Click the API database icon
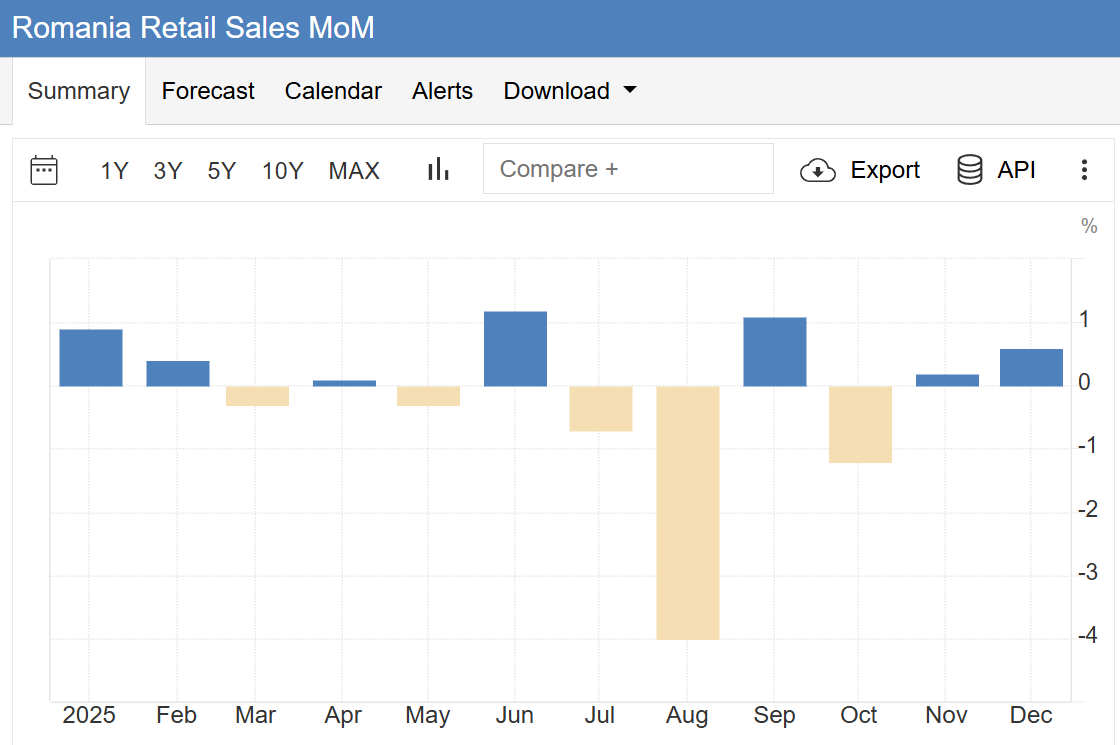Viewport: 1120px width, 745px height. coord(969,170)
